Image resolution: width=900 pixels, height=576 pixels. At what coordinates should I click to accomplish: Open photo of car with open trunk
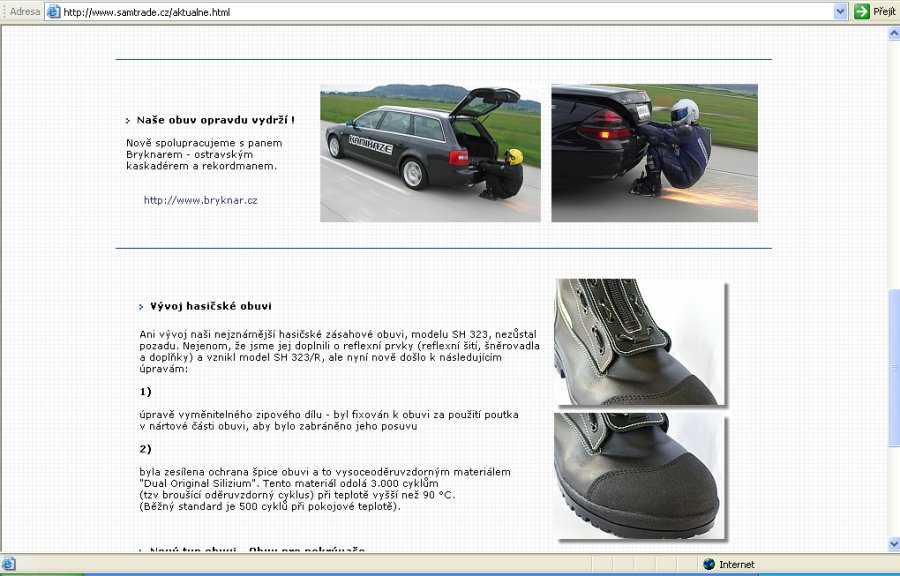click(430, 153)
